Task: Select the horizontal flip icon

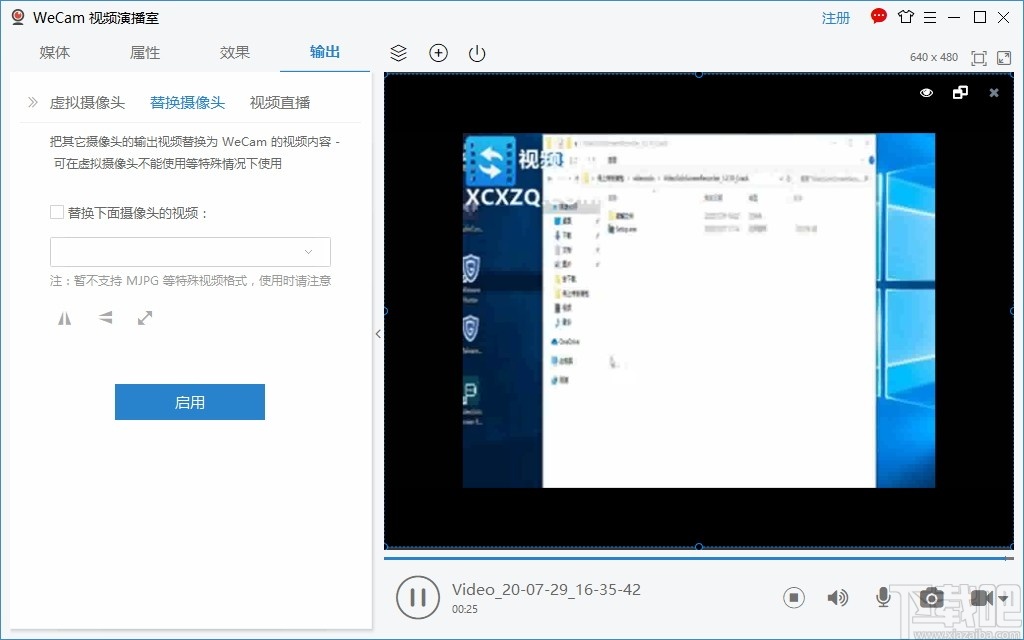Action: [x=64, y=317]
